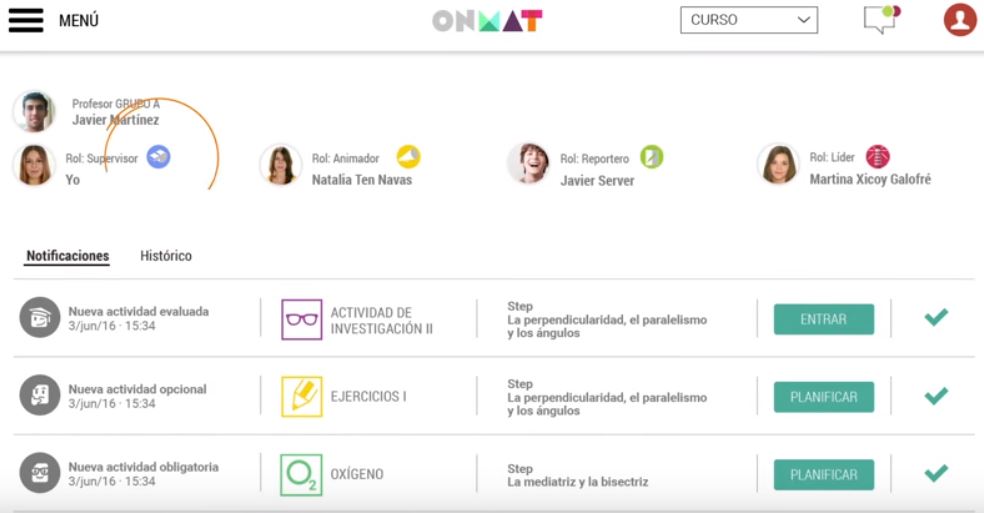This screenshot has width=984, height=513.
Task: Expand the CURSO dropdown
Action: [x=749, y=20]
